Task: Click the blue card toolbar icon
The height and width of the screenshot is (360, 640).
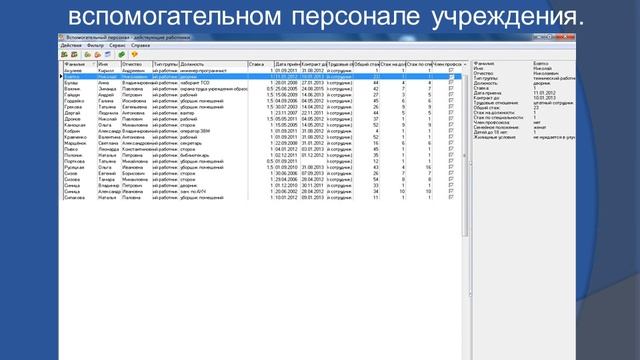Action: [x=108, y=54]
